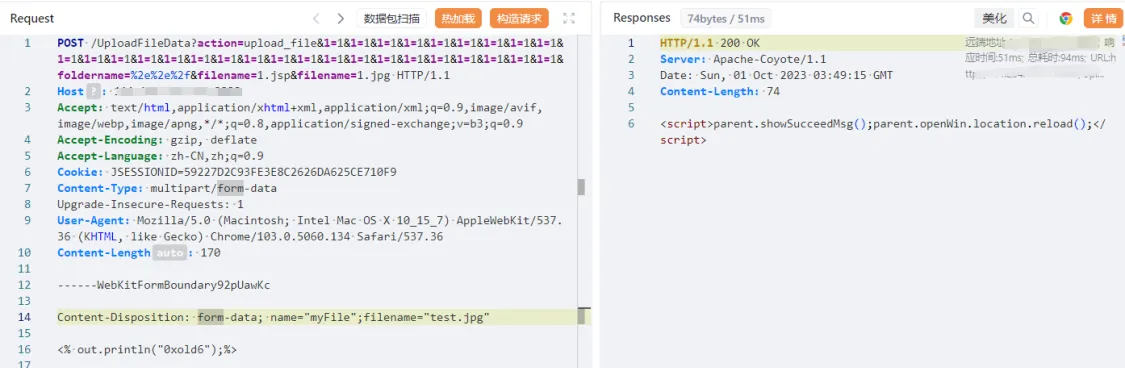Click the Responses panel title
Screen dimensions: 1125x368
coord(641,18)
